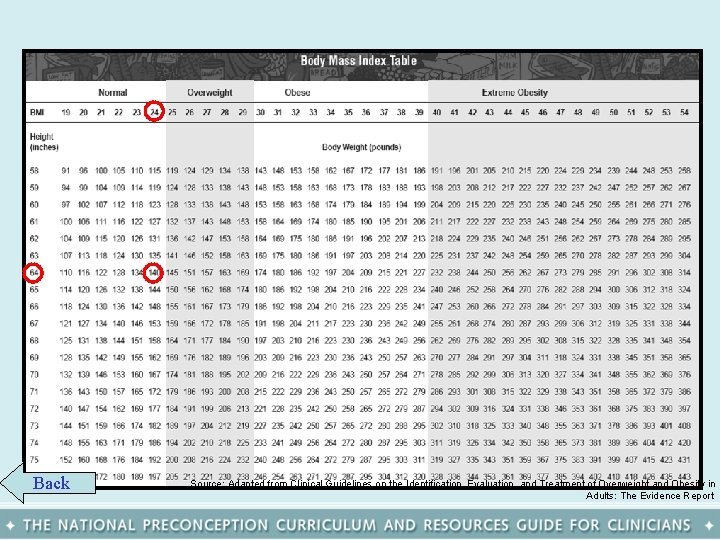Select the 'Obese' category heading
The width and height of the screenshot is (720, 540).
[297, 92]
